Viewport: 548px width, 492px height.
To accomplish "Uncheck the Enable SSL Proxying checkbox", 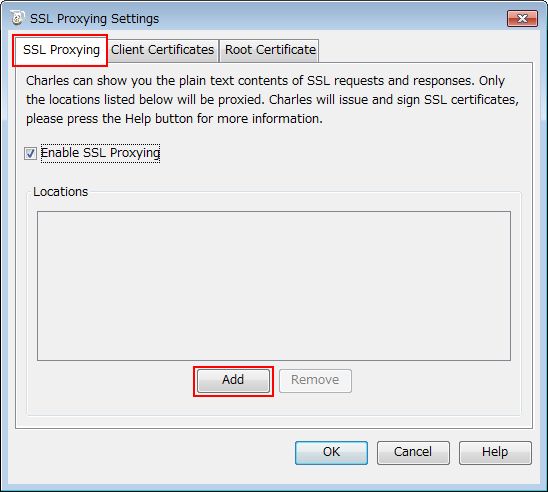I will (30, 153).
